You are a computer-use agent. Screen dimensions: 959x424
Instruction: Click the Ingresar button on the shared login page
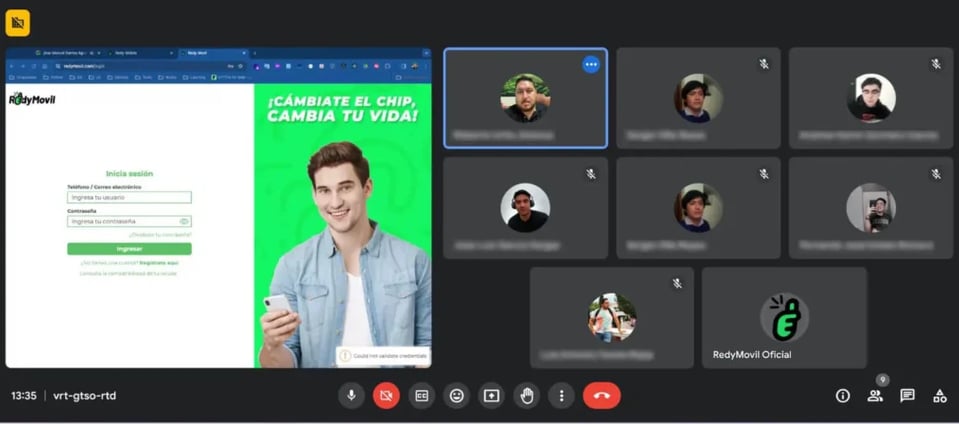click(x=129, y=249)
